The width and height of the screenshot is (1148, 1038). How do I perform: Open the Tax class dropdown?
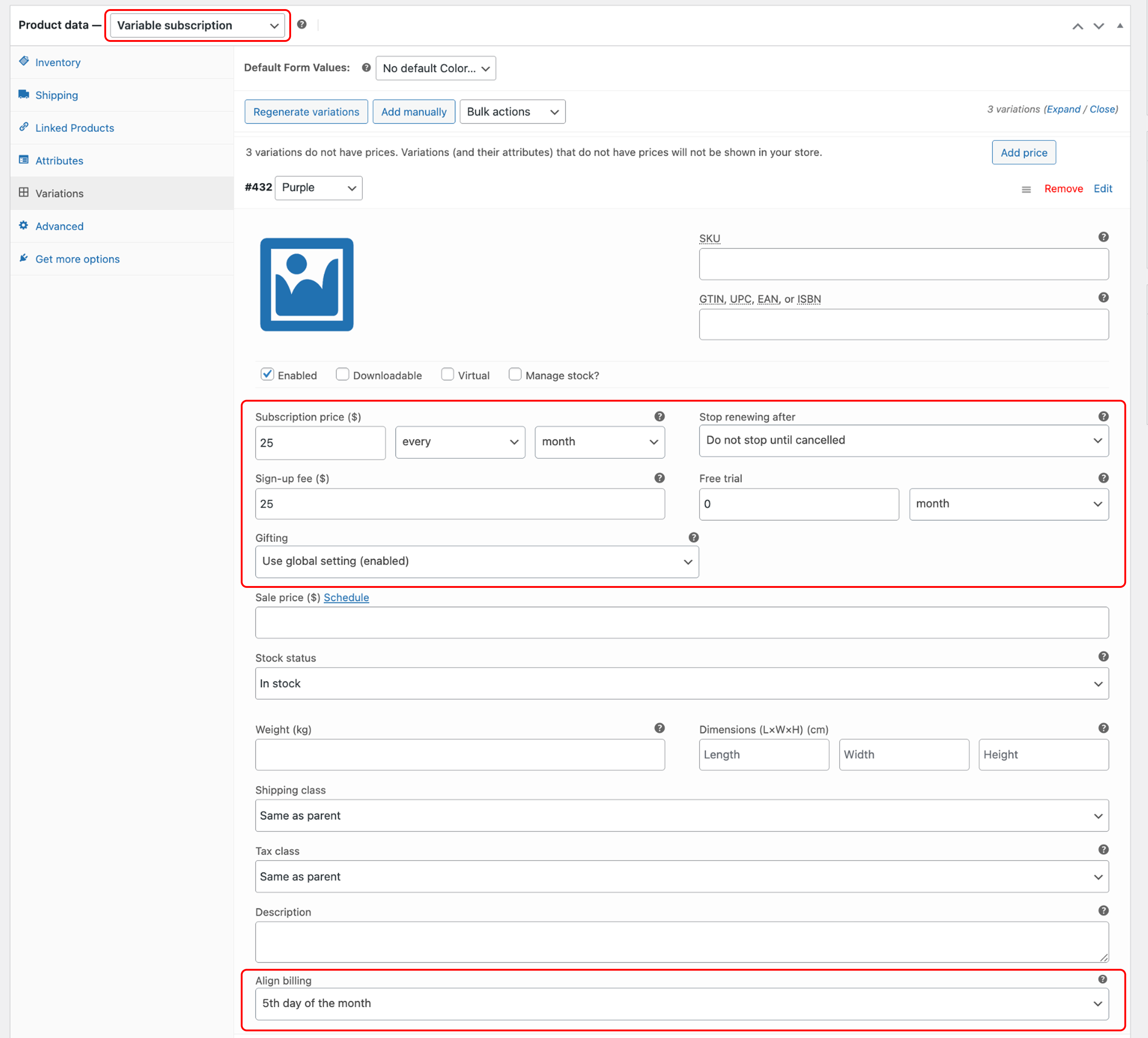[x=682, y=877]
